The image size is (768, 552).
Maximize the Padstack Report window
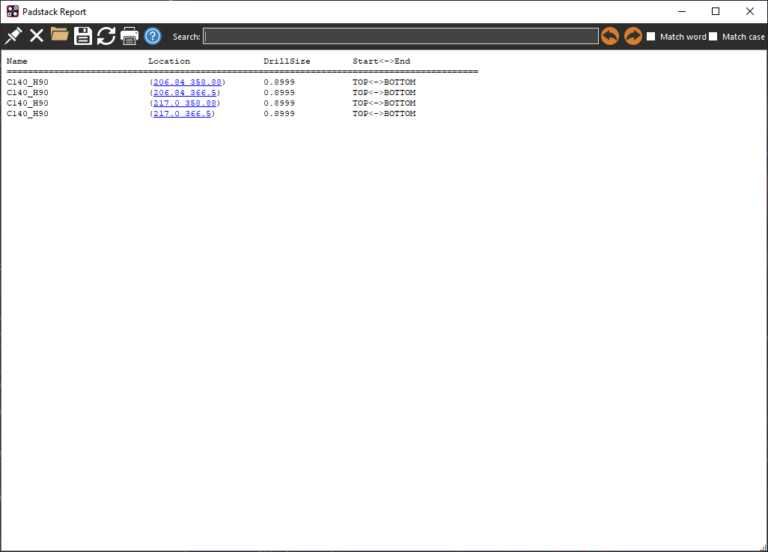point(715,11)
